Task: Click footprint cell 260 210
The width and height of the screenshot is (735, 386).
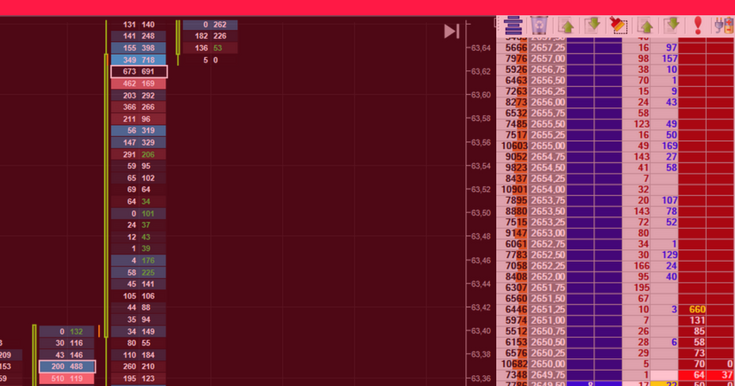Action: coord(139,367)
